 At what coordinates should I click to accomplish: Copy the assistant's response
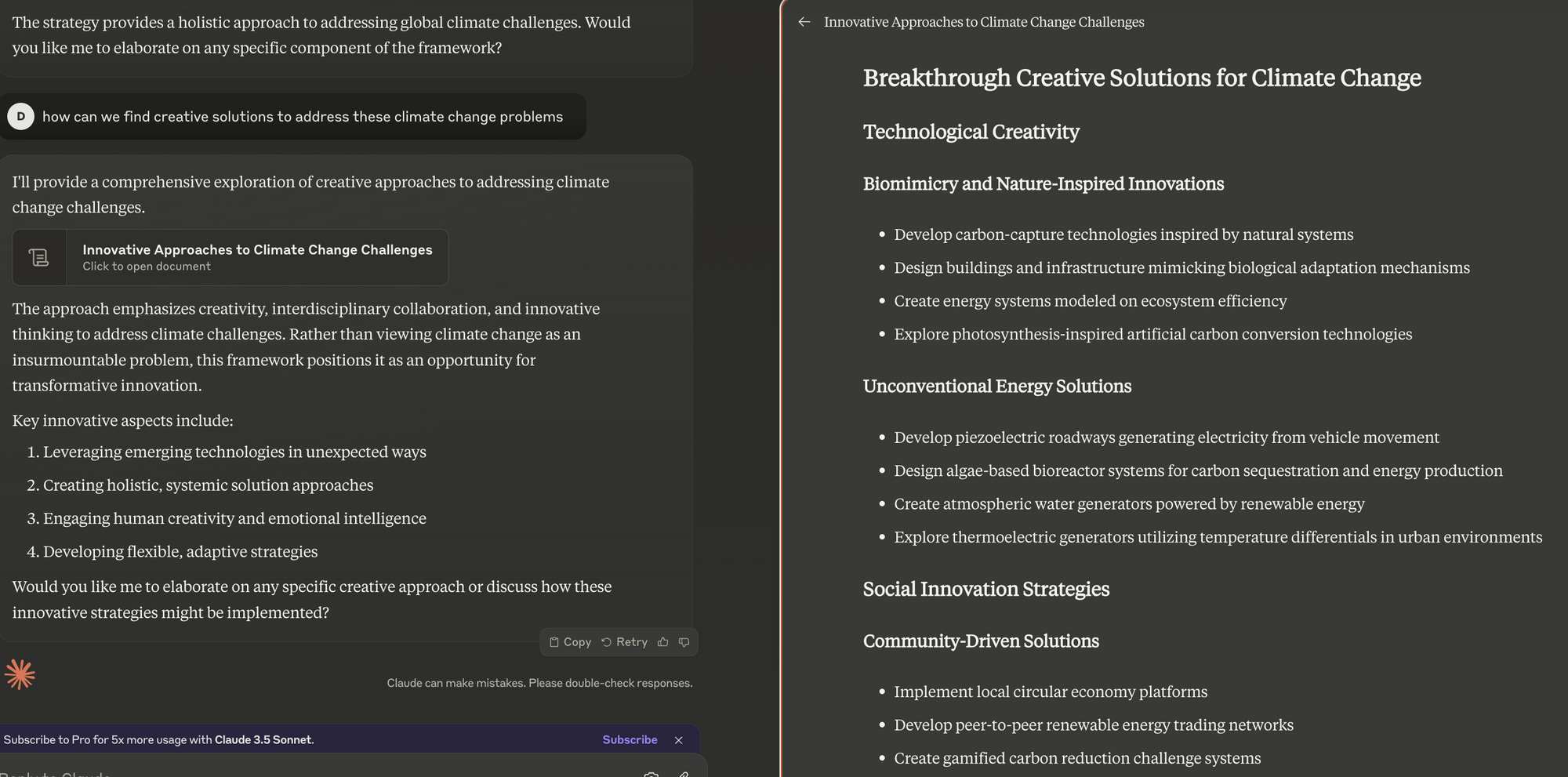click(570, 642)
